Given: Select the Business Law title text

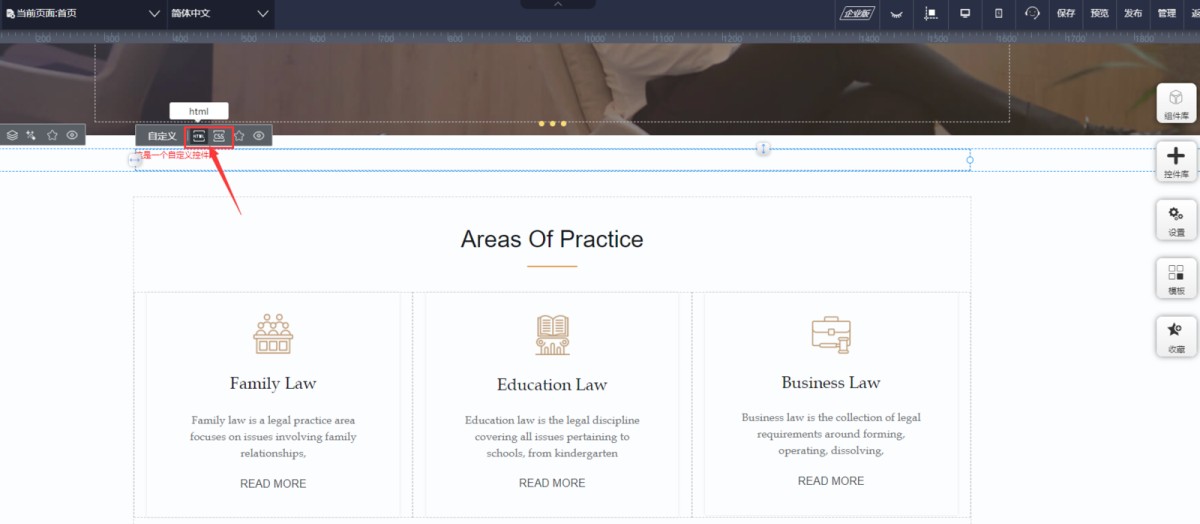Looking at the screenshot, I should coord(831,382).
